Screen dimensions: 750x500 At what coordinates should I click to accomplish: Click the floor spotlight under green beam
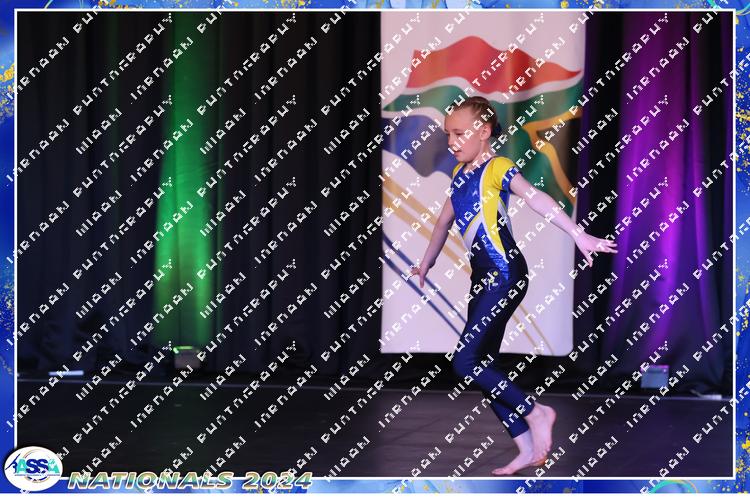[x=185, y=357]
